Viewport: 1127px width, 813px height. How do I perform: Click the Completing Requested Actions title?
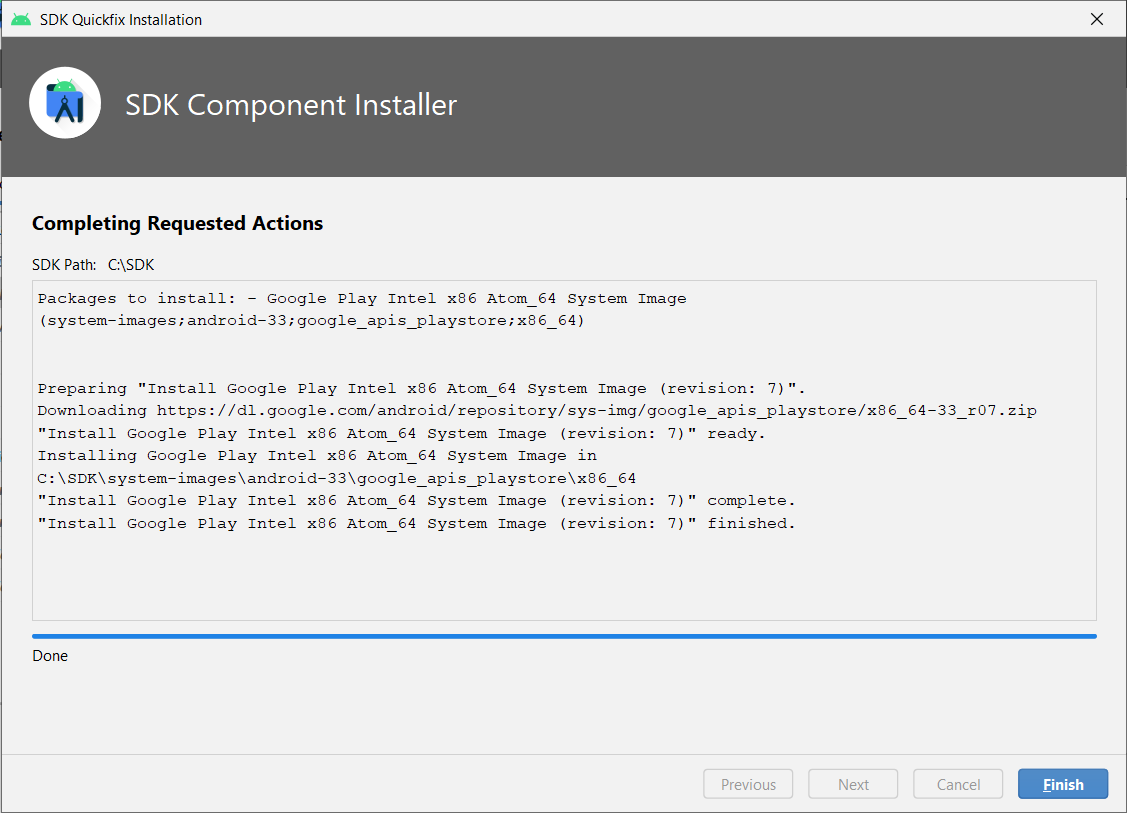click(178, 224)
